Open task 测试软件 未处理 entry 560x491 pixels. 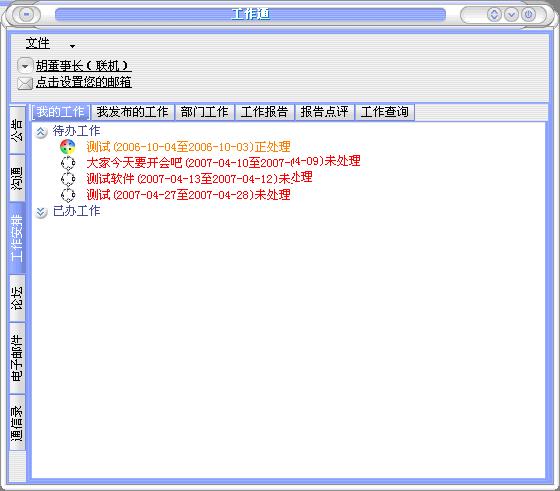[x=199, y=178]
